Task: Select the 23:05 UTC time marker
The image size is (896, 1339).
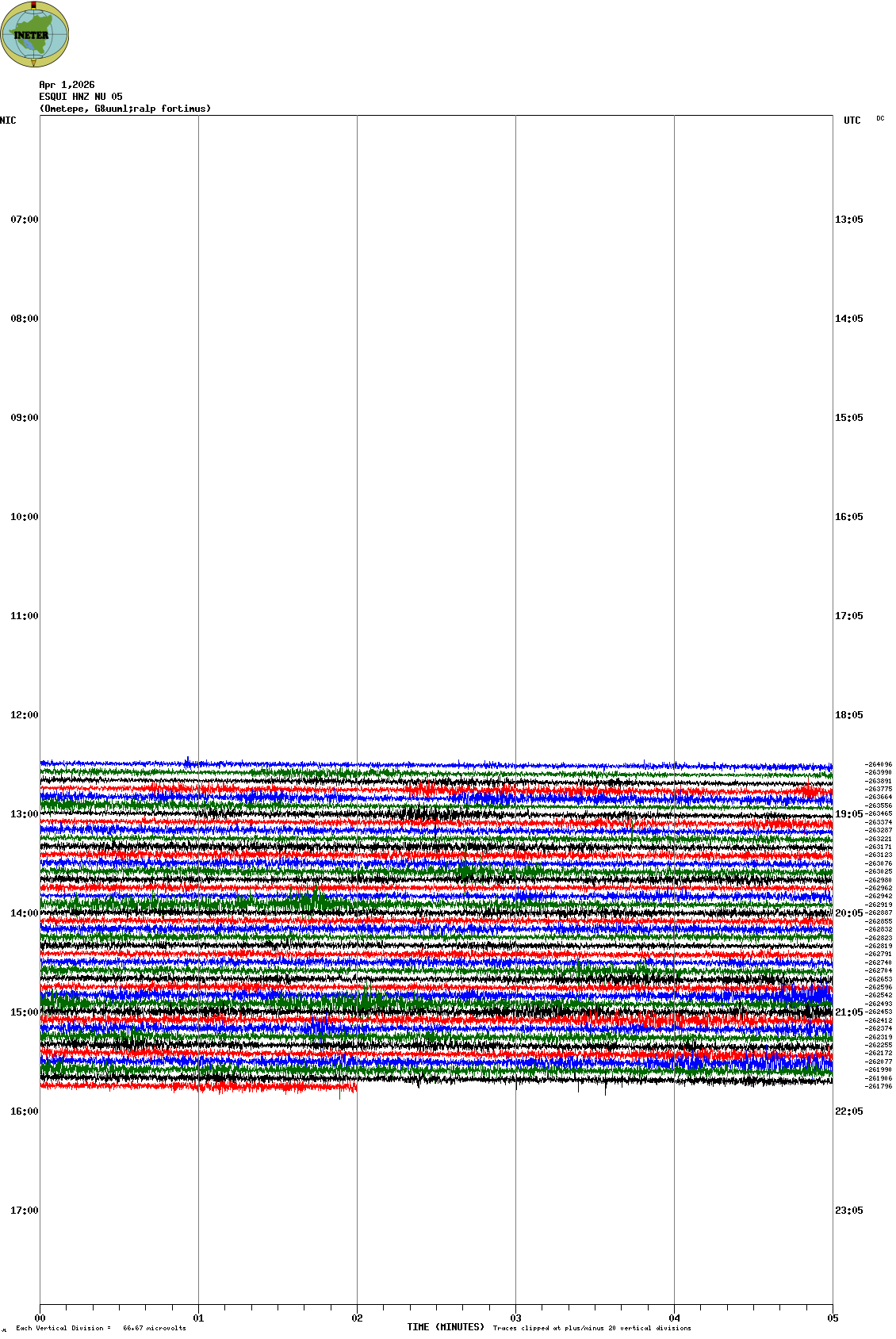Action: click(848, 1211)
